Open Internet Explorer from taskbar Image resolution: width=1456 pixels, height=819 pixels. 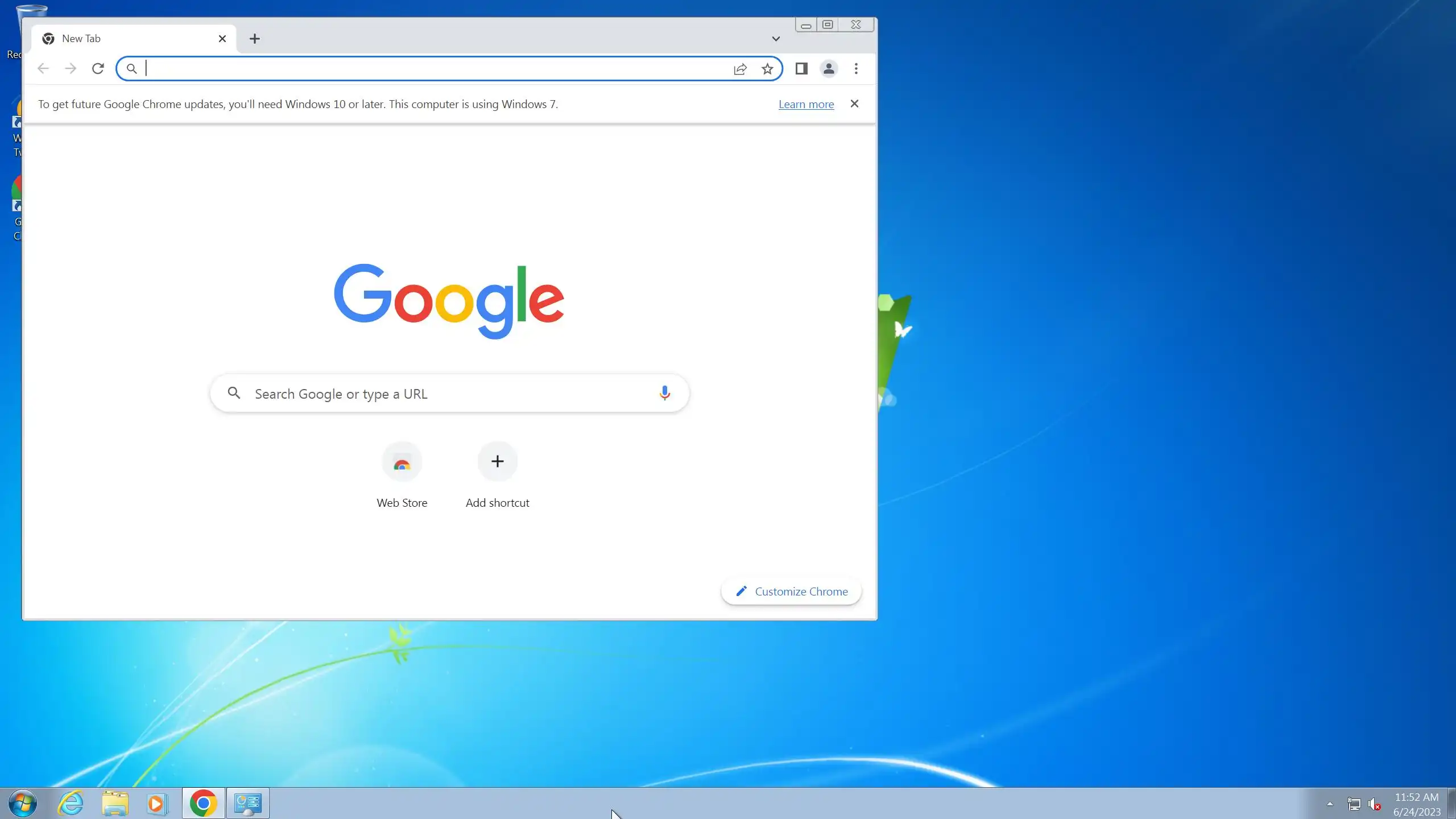click(71, 803)
